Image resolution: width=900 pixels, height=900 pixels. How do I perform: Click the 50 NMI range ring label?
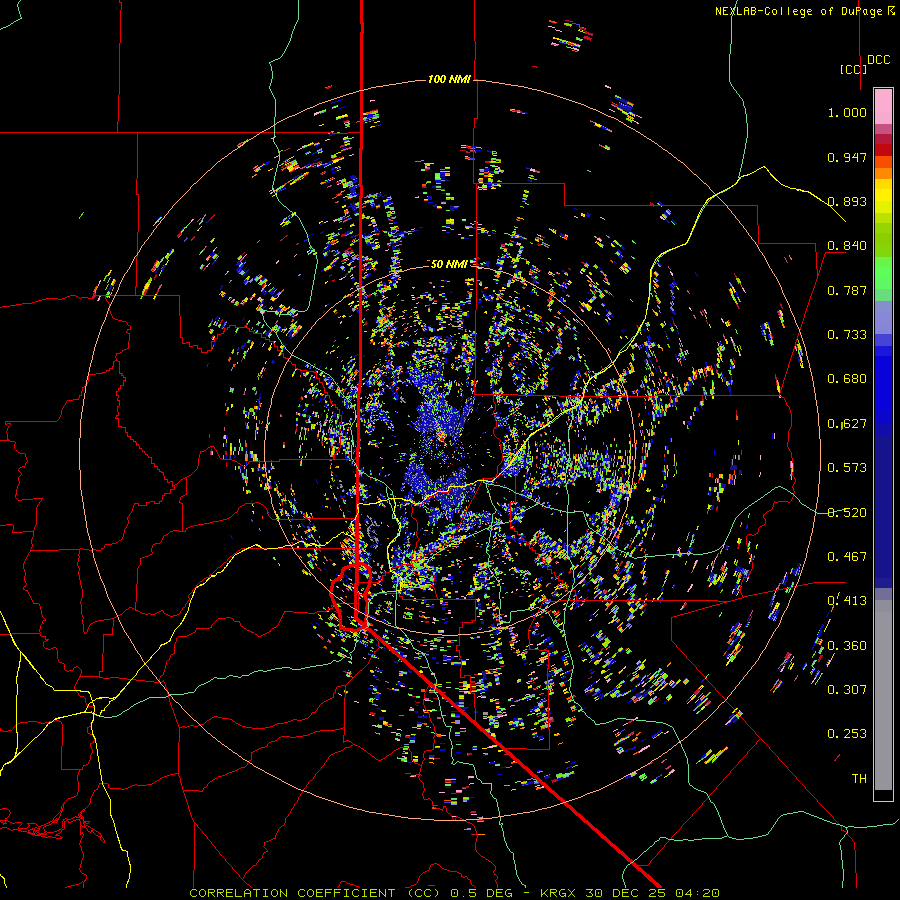(x=449, y=264)
